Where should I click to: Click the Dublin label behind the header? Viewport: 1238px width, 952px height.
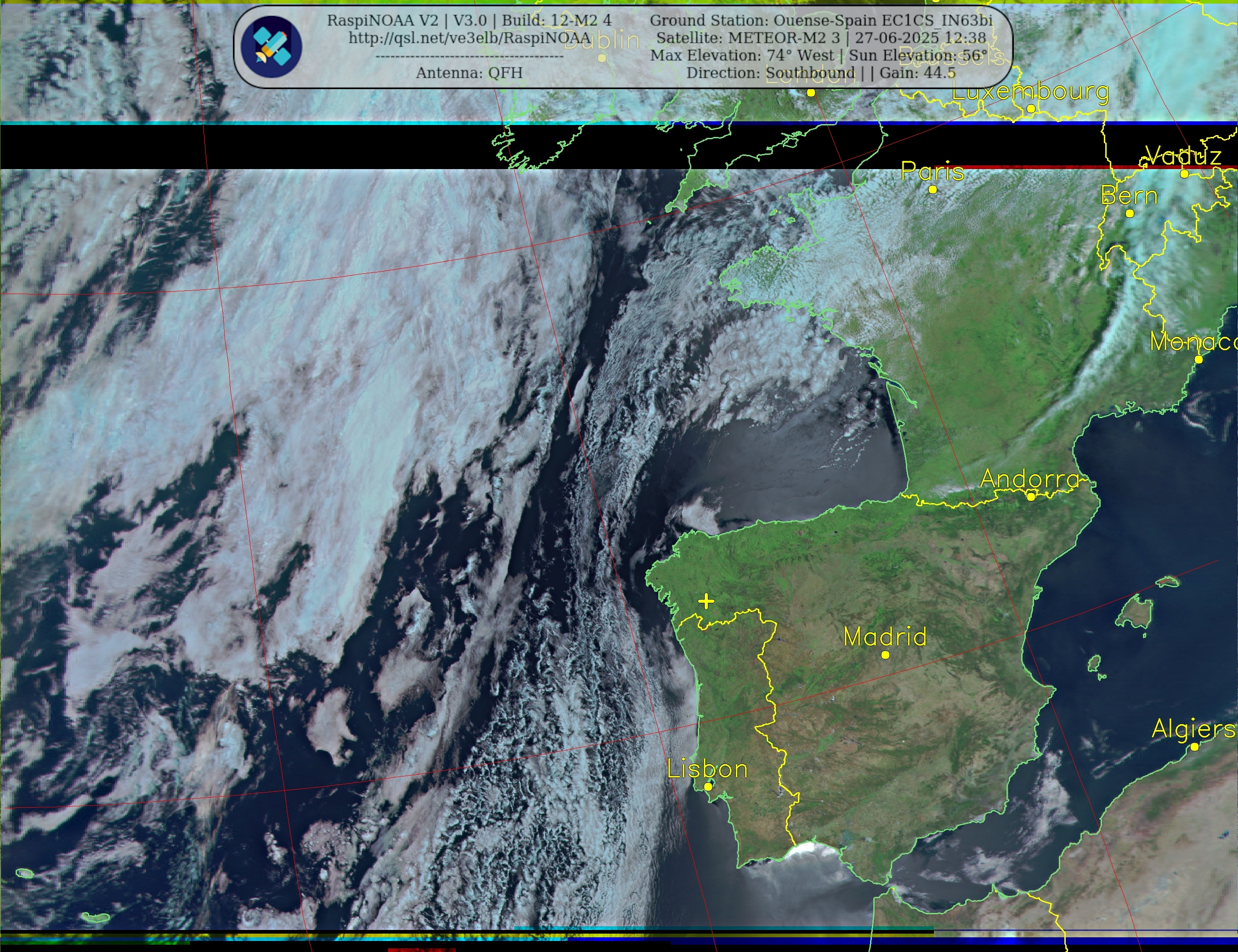point(602,41)
